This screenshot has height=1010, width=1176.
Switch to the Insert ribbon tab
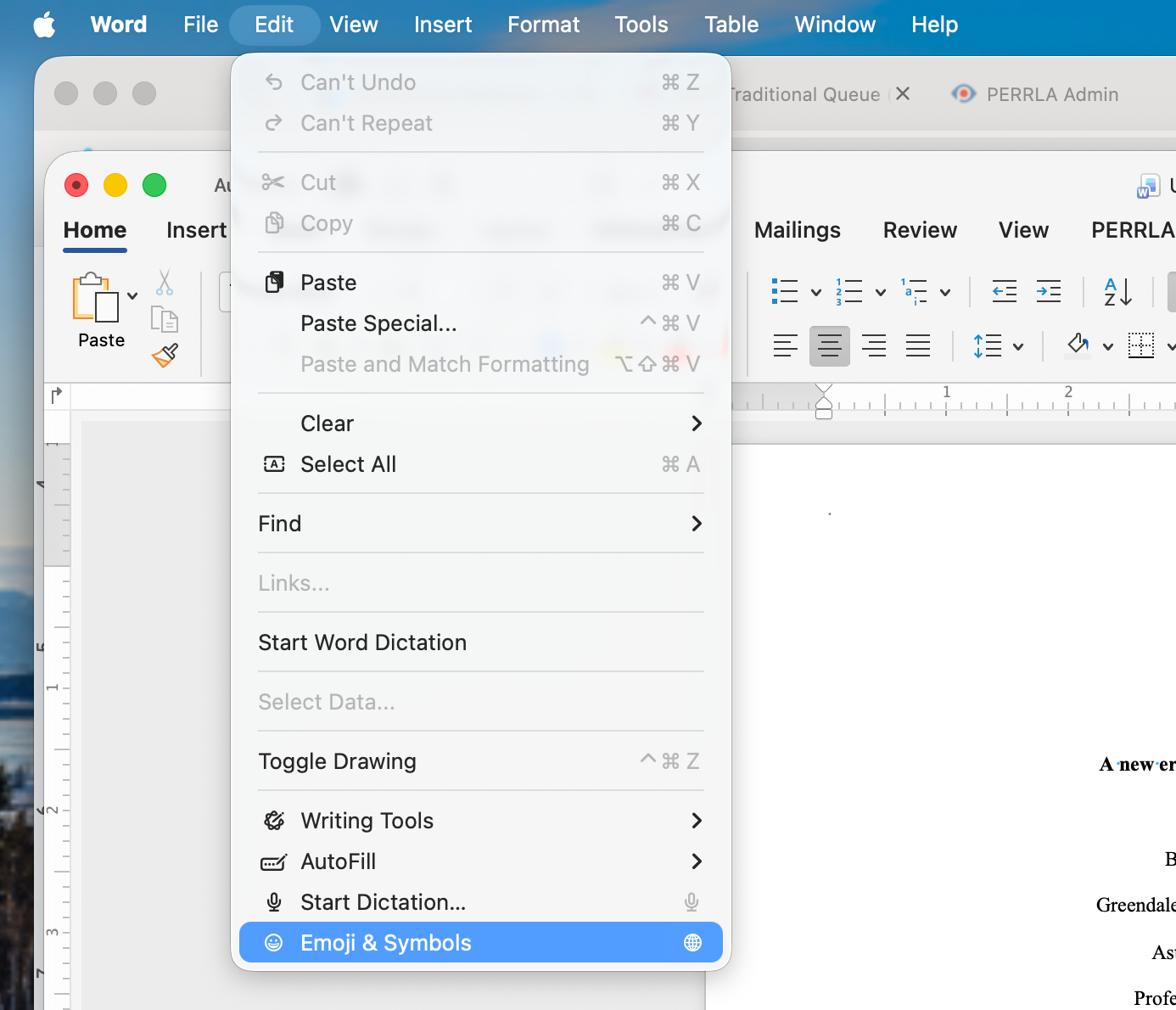click(197, 230)
